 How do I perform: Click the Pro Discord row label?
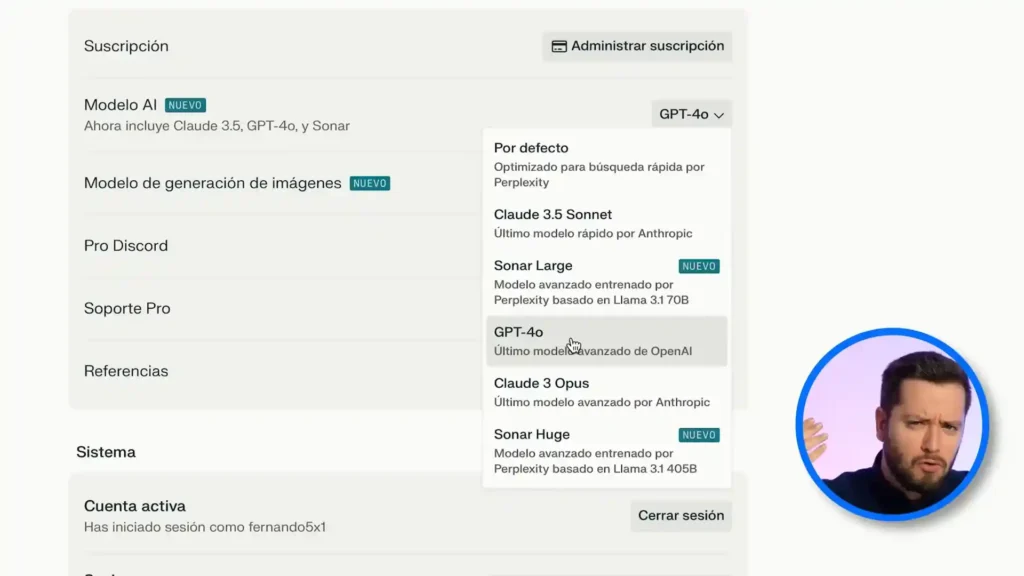pos(126,246)
